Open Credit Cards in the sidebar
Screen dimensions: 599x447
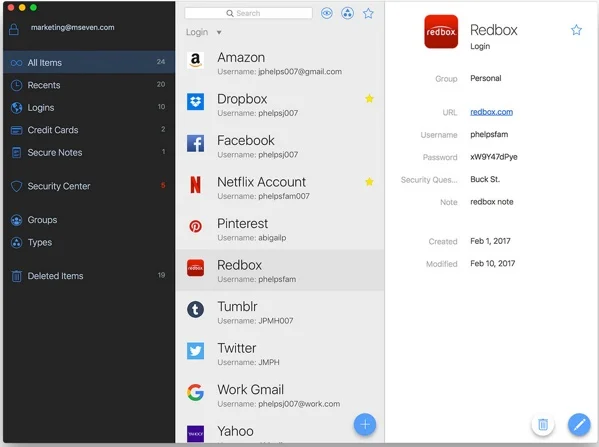(x=89, y=130)
